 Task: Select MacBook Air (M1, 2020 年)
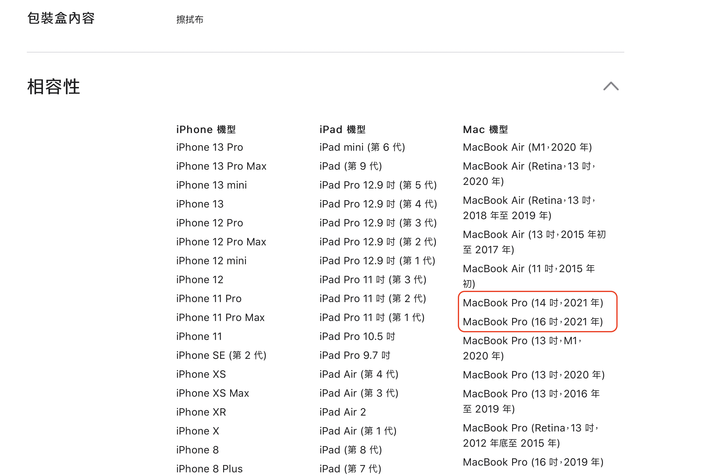click(x=527, y=147)
